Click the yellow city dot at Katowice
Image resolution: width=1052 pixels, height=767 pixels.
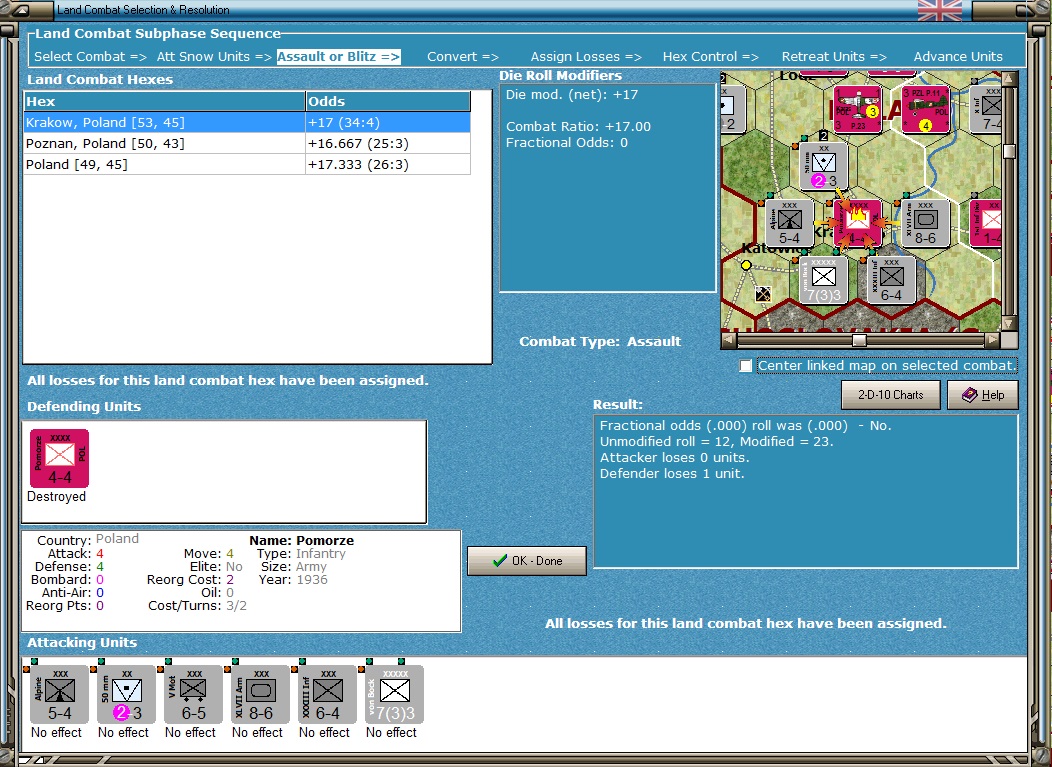746,265
